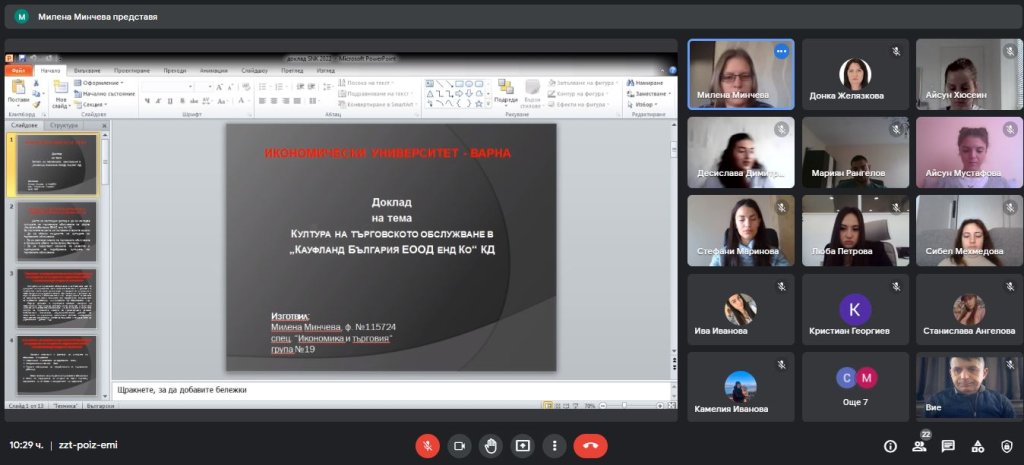Viewport: 1024px width, 465px height.
Task: Select slide 2 thumbnail
Action: click(x=57, y=231)
